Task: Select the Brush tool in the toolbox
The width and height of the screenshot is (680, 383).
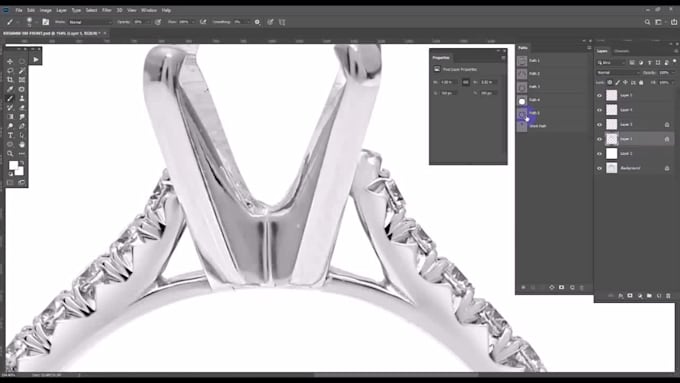Action: click(10, 98)
